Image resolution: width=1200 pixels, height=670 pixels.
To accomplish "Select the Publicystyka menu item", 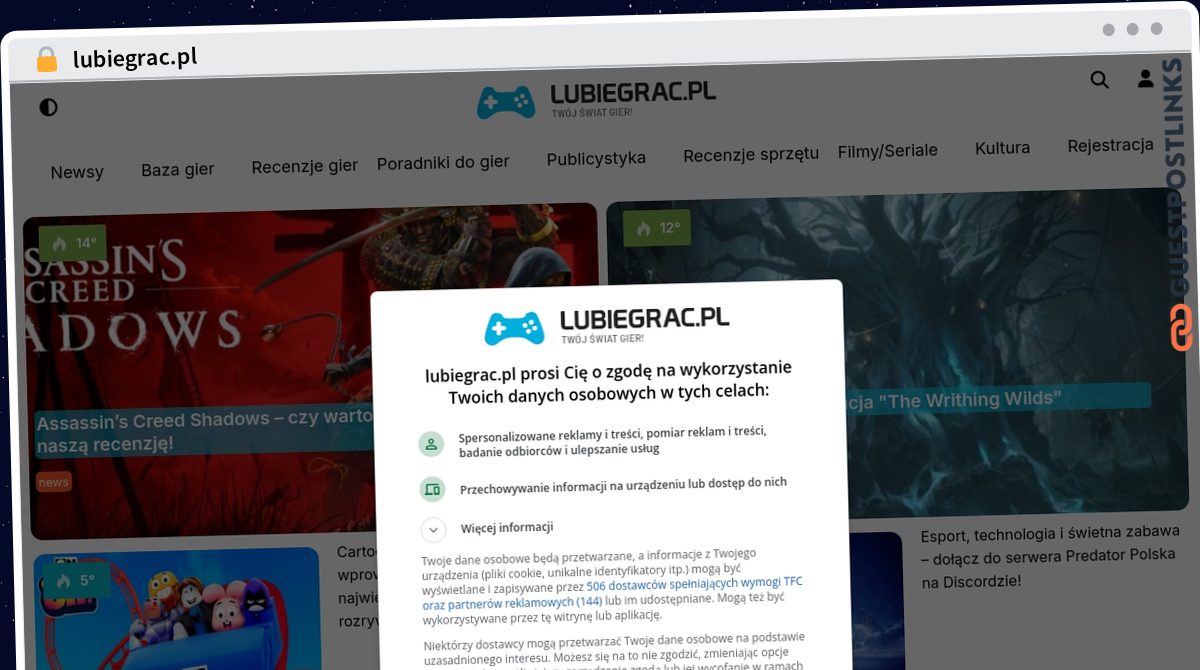I will tap(596, 158).
